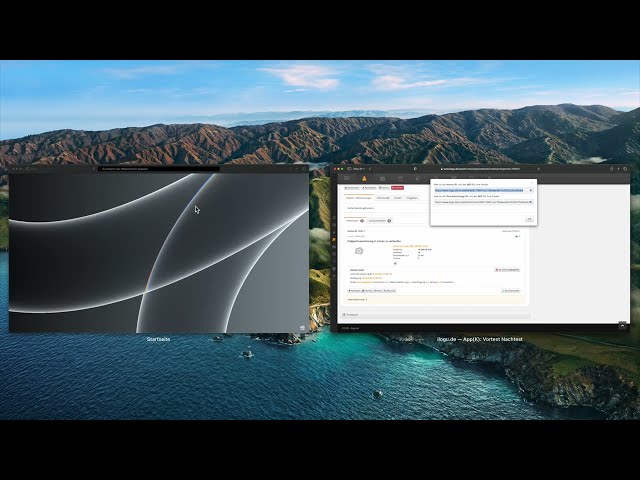
Task: Click into the second URL field in popup
Action: click(481, 202)
